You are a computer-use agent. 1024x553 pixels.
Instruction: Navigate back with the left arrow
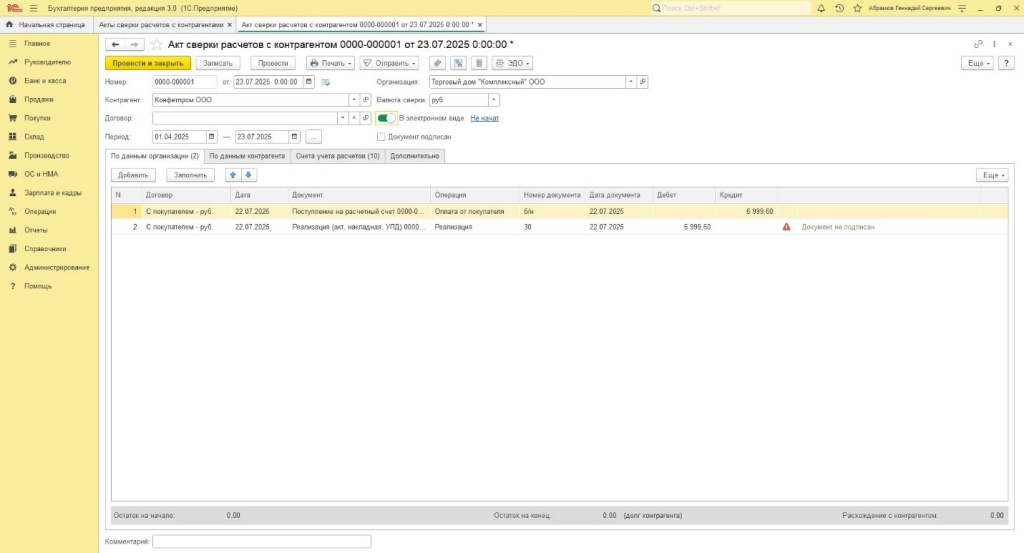[115, 44]
